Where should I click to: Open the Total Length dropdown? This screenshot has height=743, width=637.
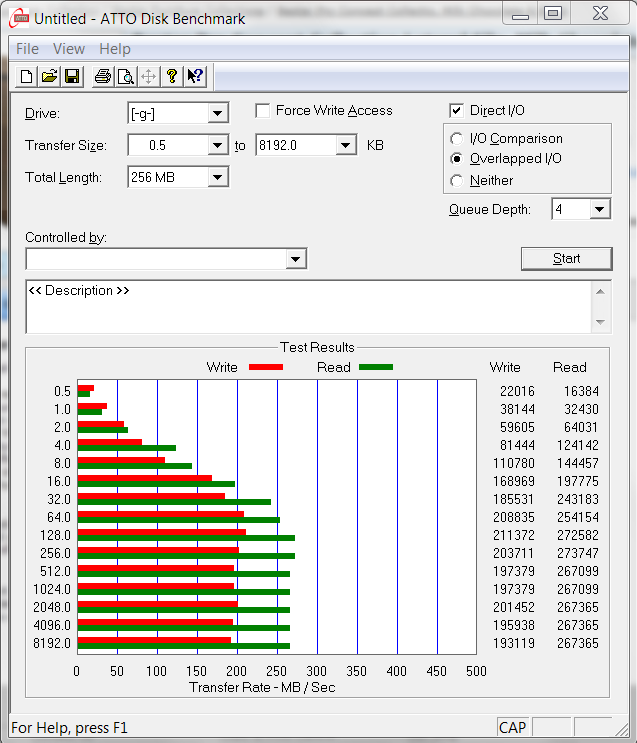pos(218,178)
